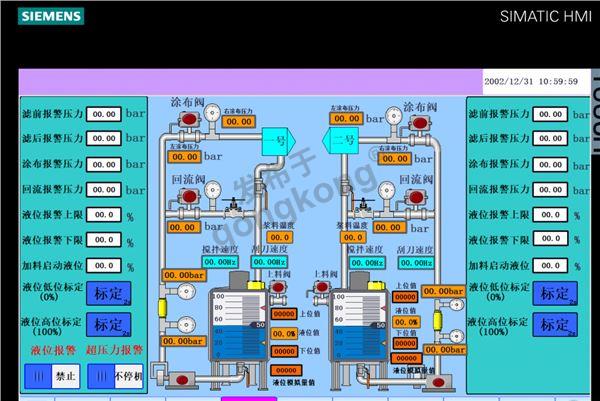600x401 pixels.
Task: Click unit one's 右涂布压力 00.00 value
Action: [239, 122]
